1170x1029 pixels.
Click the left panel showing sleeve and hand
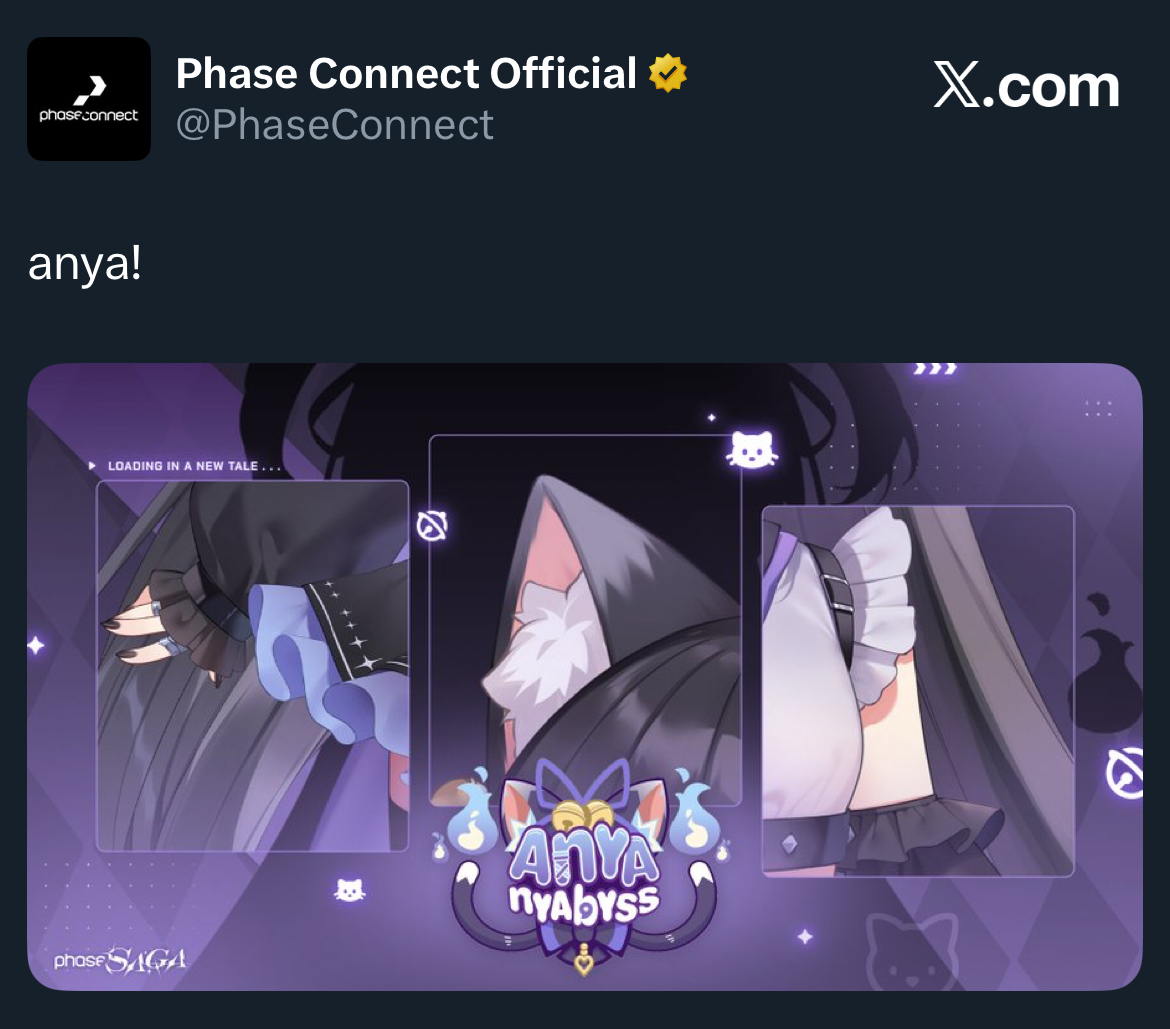pyautogui.click(x=253, y=666)
